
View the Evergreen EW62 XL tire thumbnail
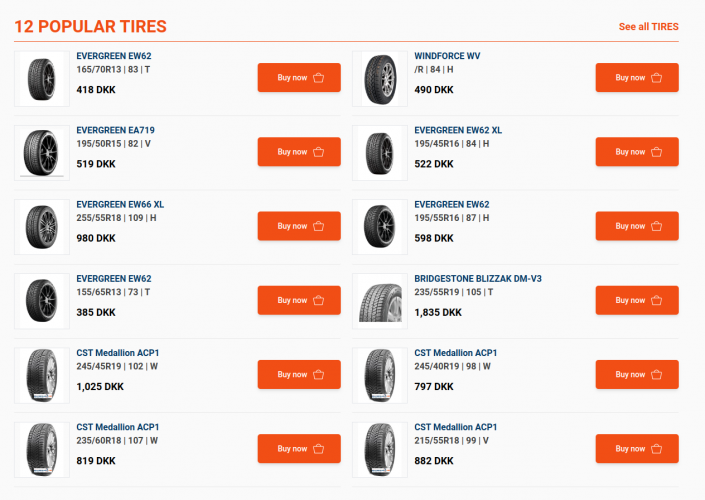coord(380,153)
